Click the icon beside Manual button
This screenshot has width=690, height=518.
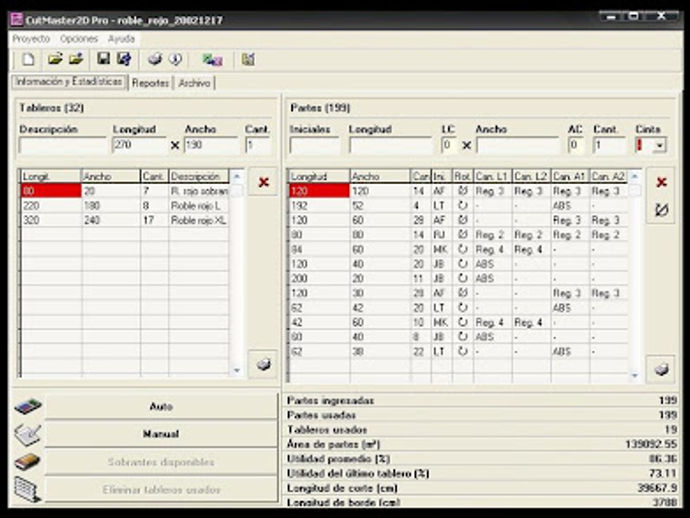click(x=28, y=434)
